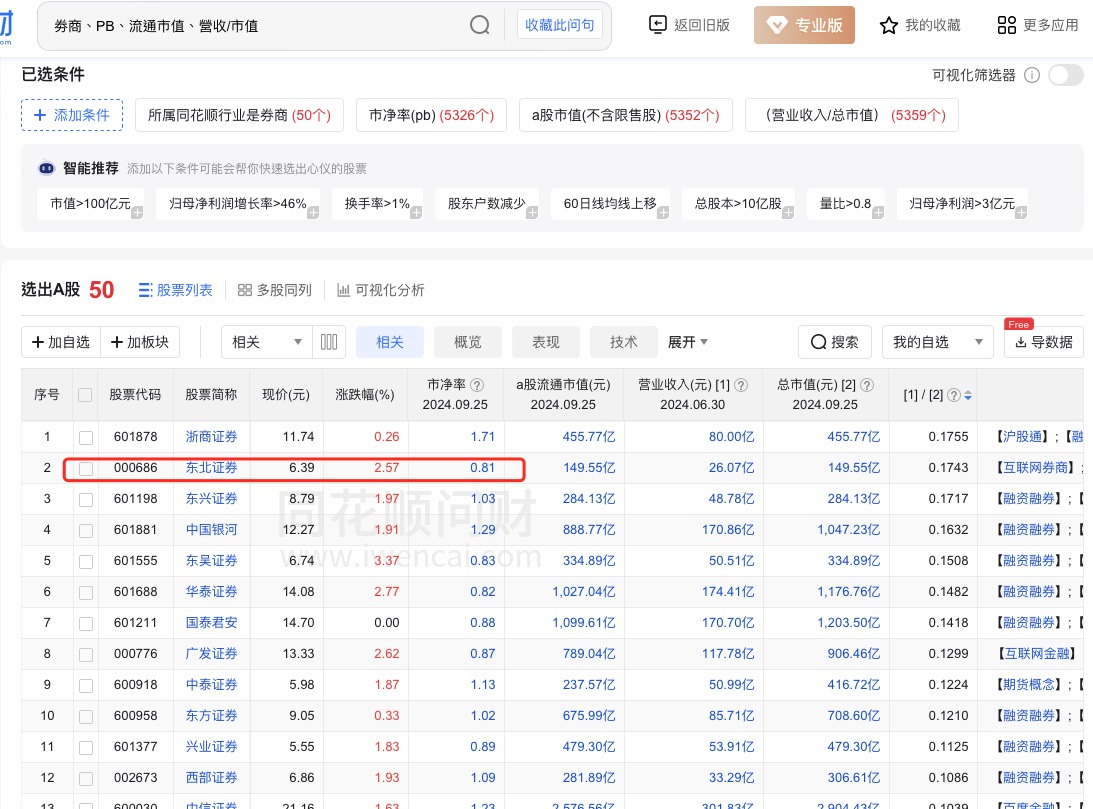Switch to 股票列表 view
The height and width of the screenshot is (809, 1093).
pos(176,291)
